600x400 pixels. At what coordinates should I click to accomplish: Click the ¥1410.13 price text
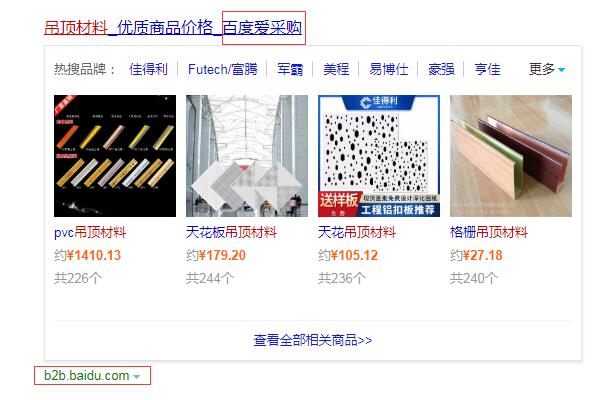[94, 255]
